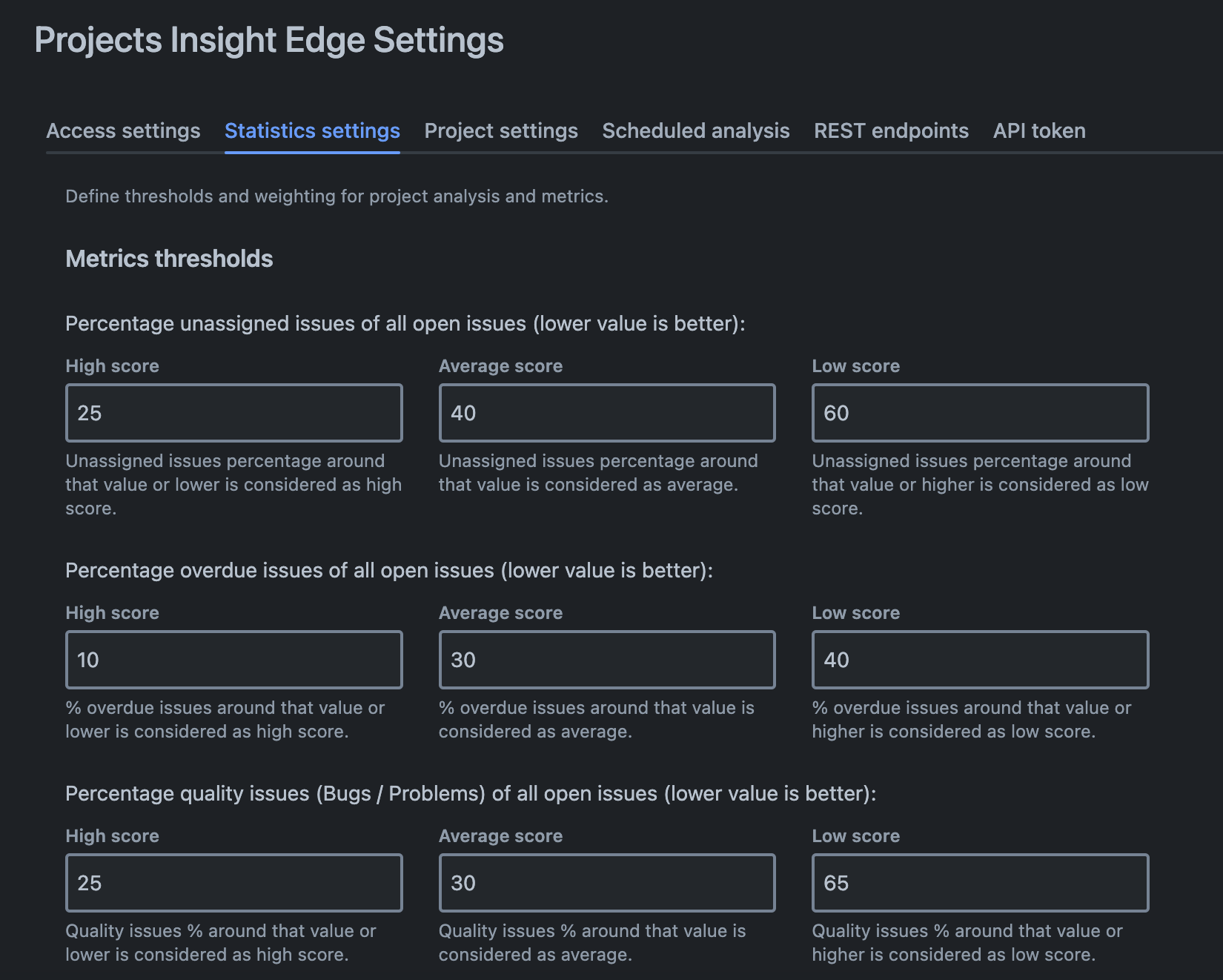Select quality issues Low score field
Image resolution: width=1223 pixels, height=980 pixels.
pos(980,883)
